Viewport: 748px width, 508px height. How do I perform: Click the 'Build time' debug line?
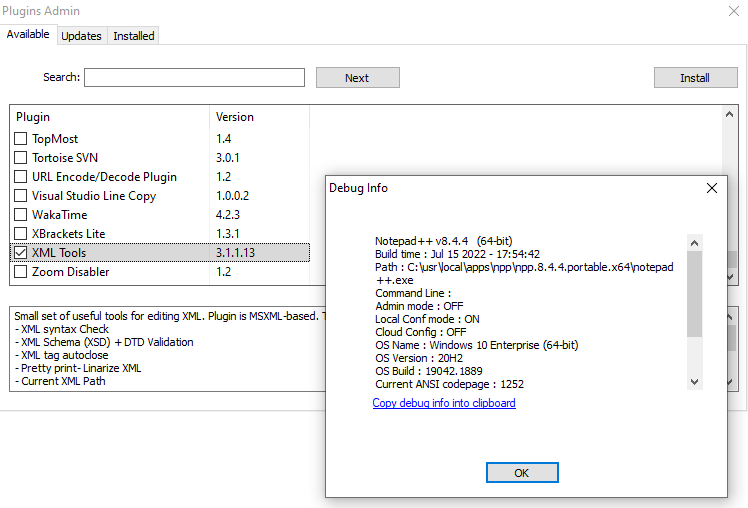(x=457, y=254)
